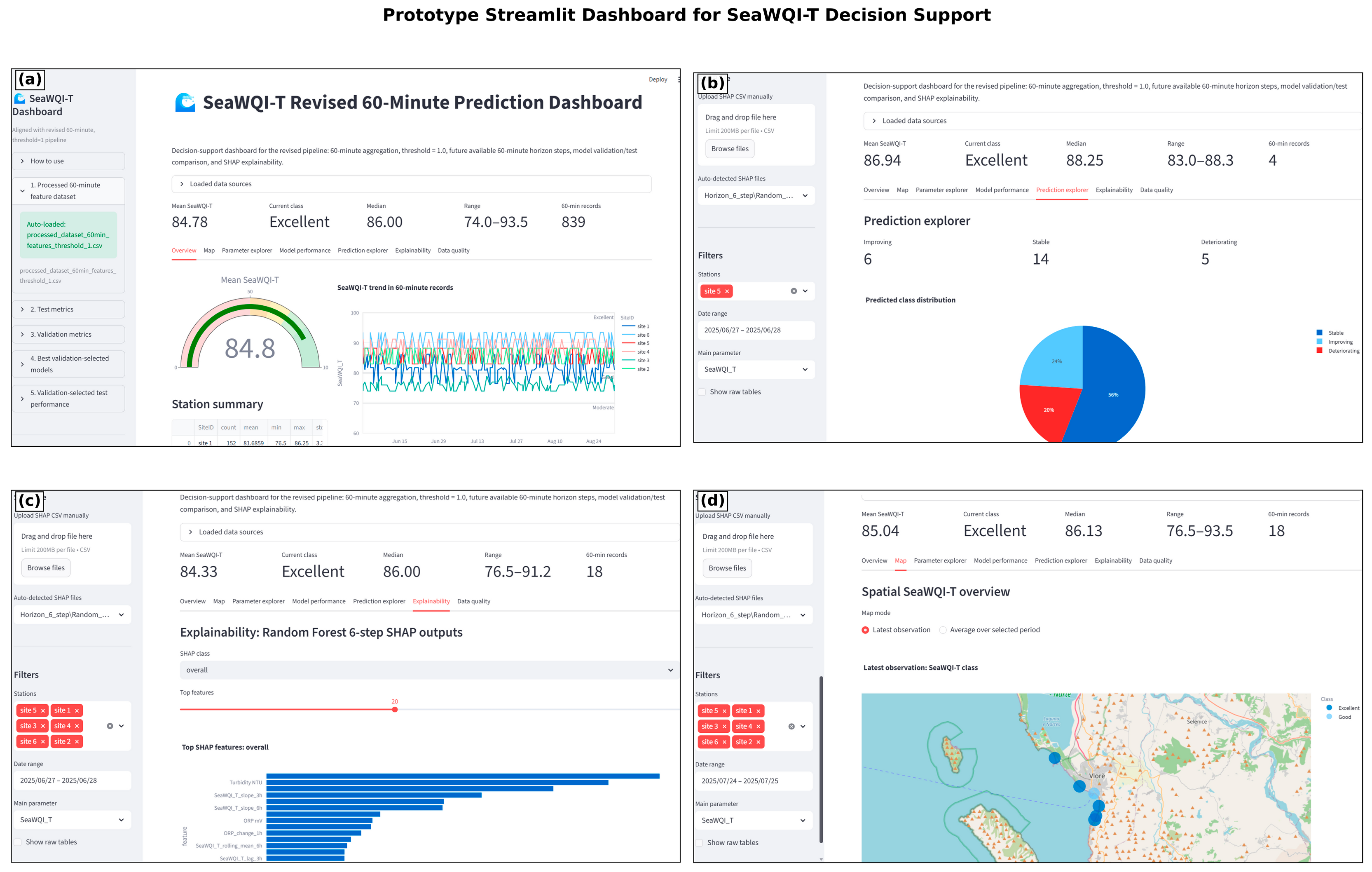This screenshot has height=872, width=1372.
Task: Remove the site 6 tag in panel (c)
Action: pyautogui.click(x=43, y=741)
